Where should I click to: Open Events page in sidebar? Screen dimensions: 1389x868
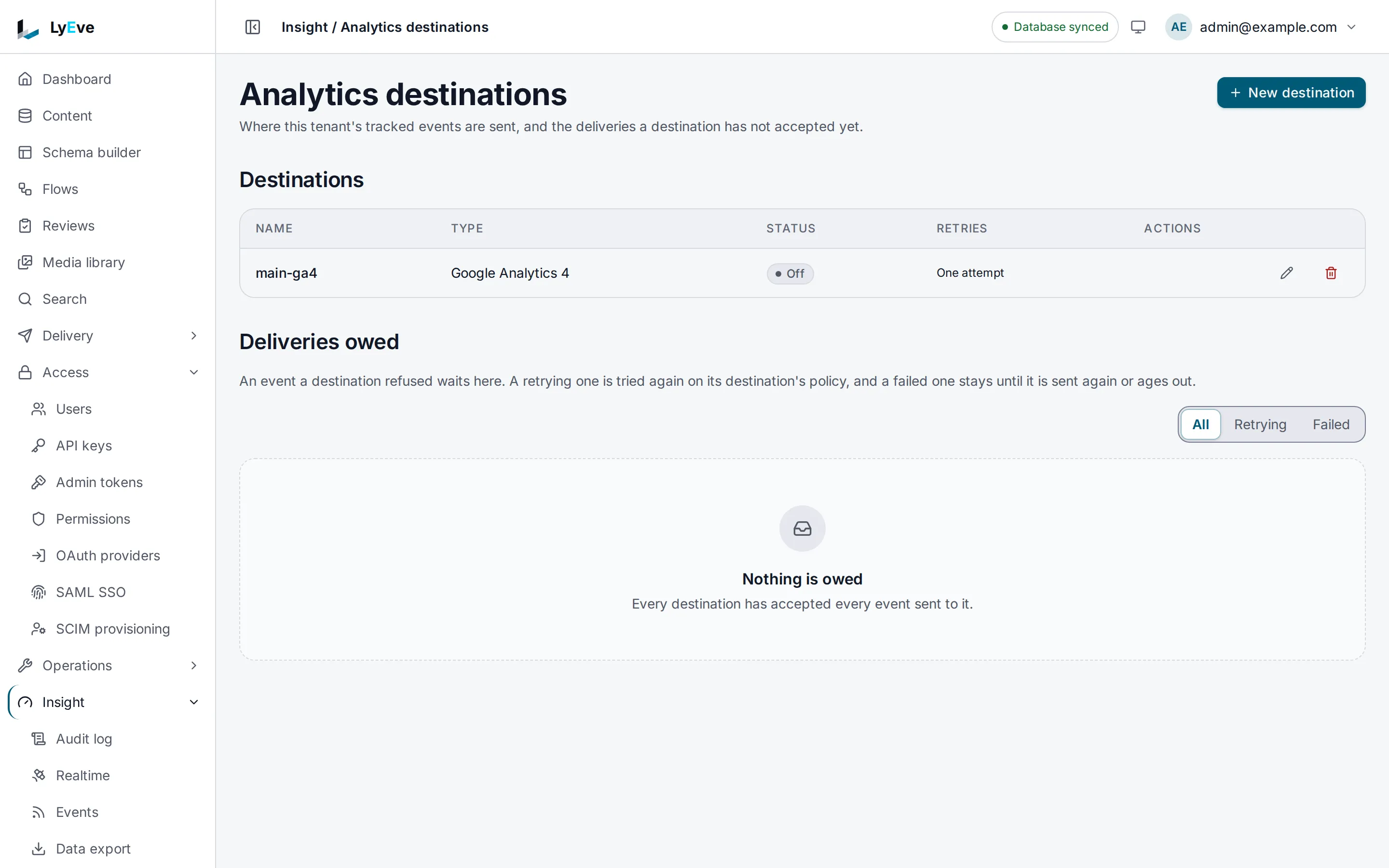click(108, 813)
